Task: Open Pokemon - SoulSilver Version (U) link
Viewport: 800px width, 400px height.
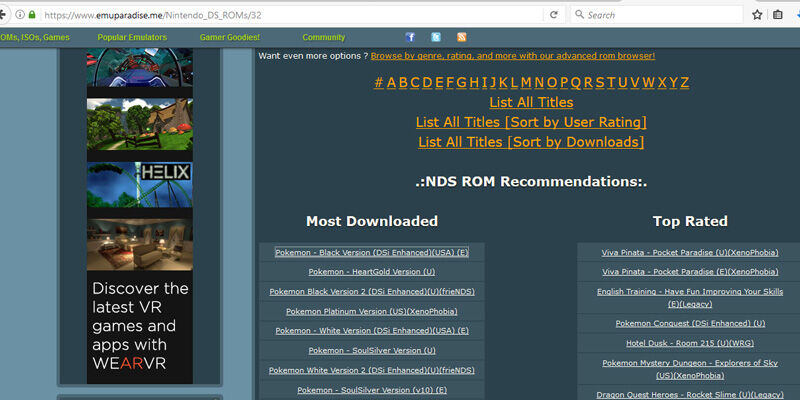Action: (372, 351)
